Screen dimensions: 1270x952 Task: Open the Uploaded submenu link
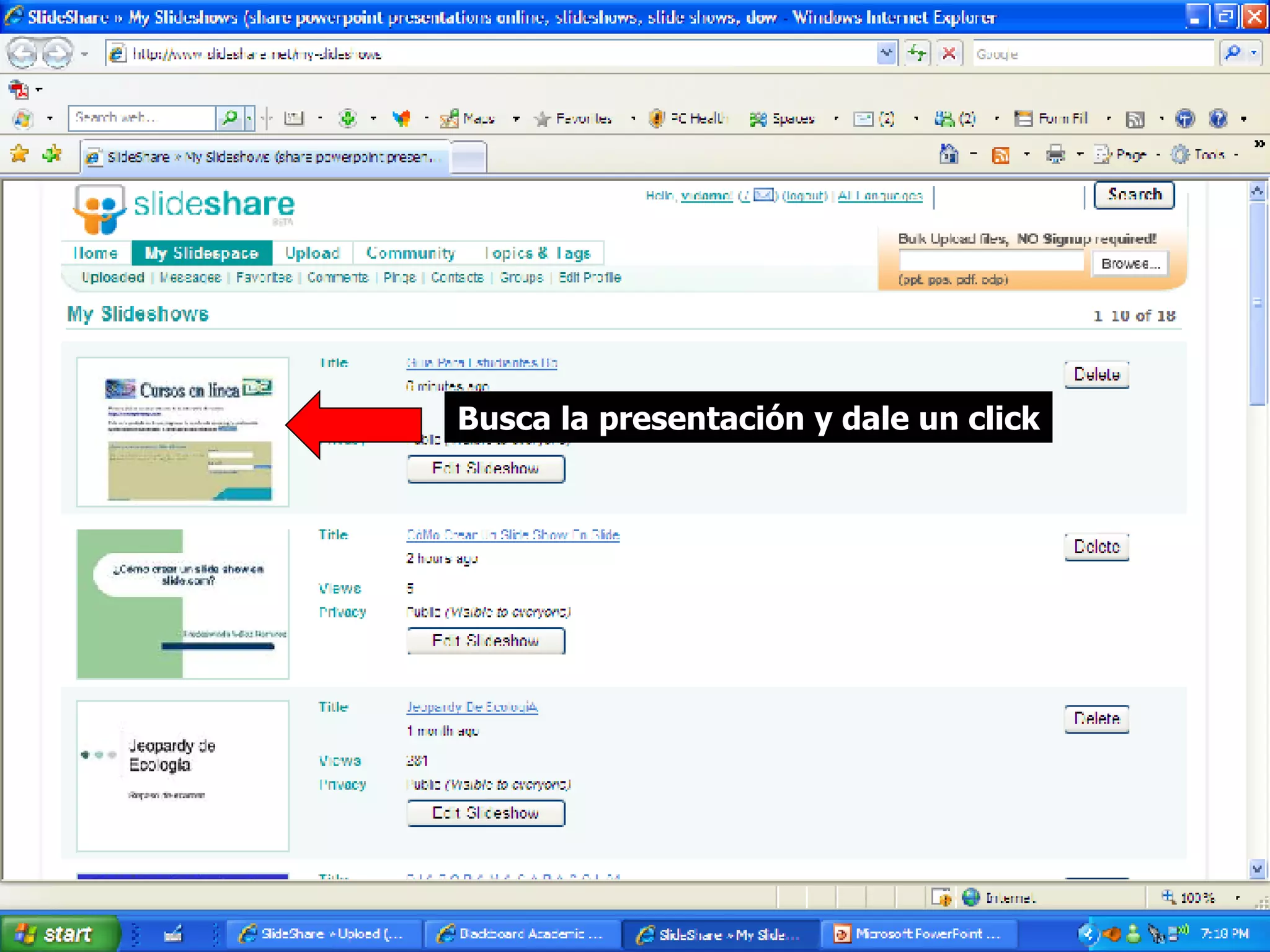tap(113, 277)
